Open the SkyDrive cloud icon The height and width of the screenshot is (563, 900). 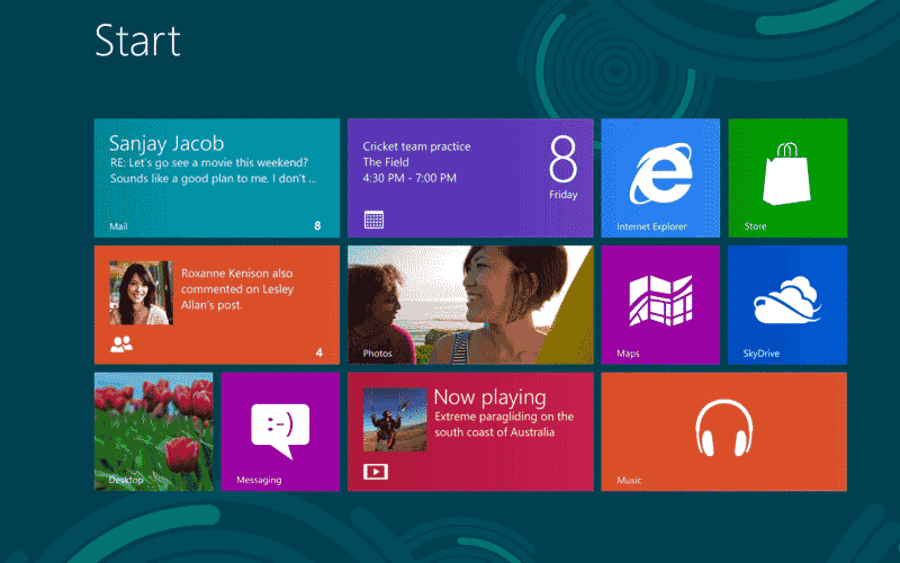click(787, 300)
